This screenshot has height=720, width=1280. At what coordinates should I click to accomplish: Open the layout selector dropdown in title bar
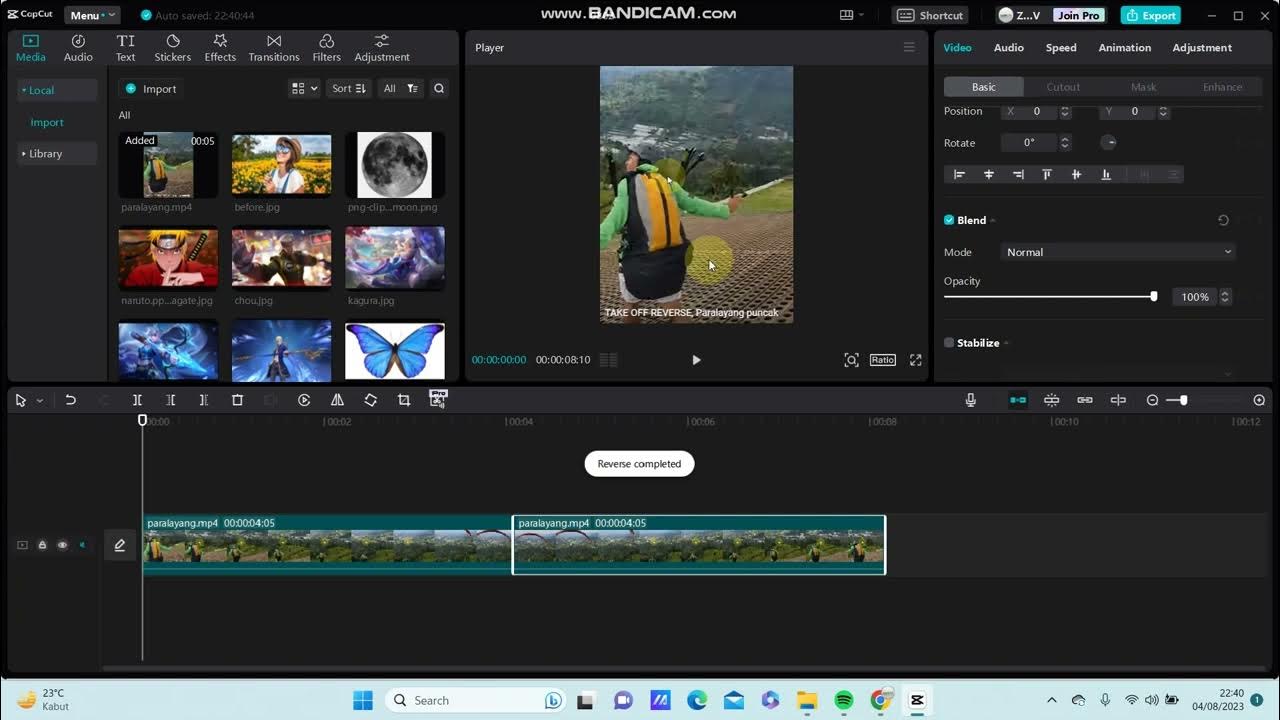(852, 15)
